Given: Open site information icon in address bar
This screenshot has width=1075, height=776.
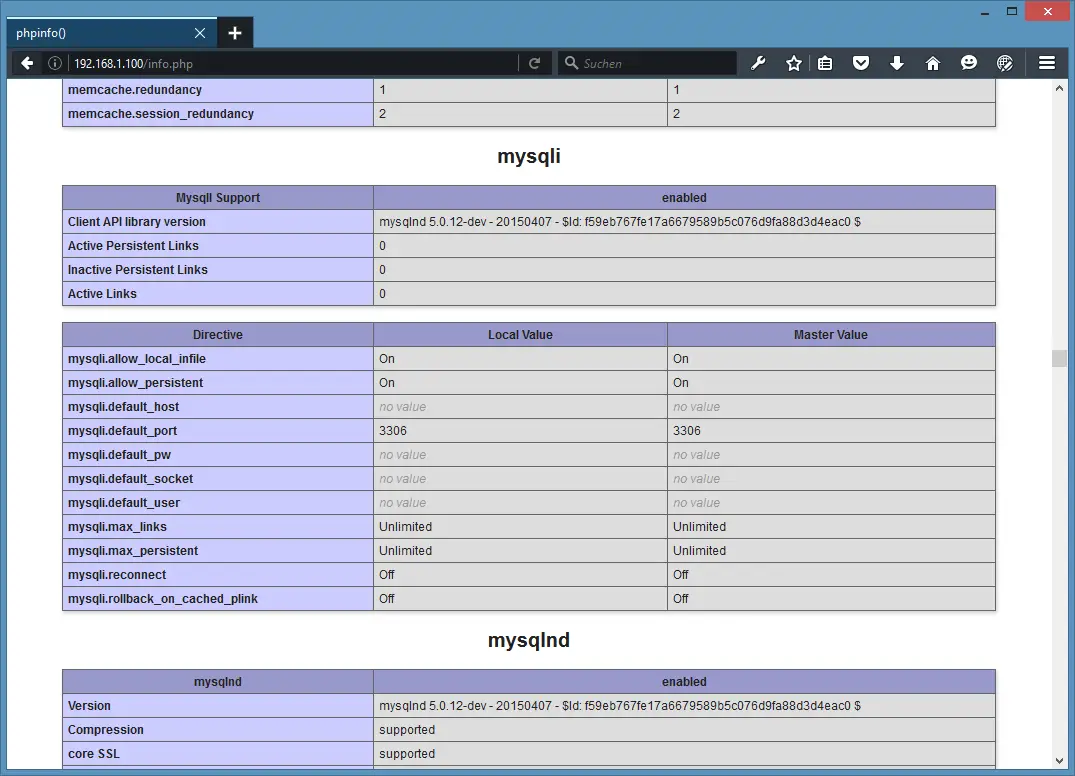Looking at the screenshot, I should pos(55,63).
